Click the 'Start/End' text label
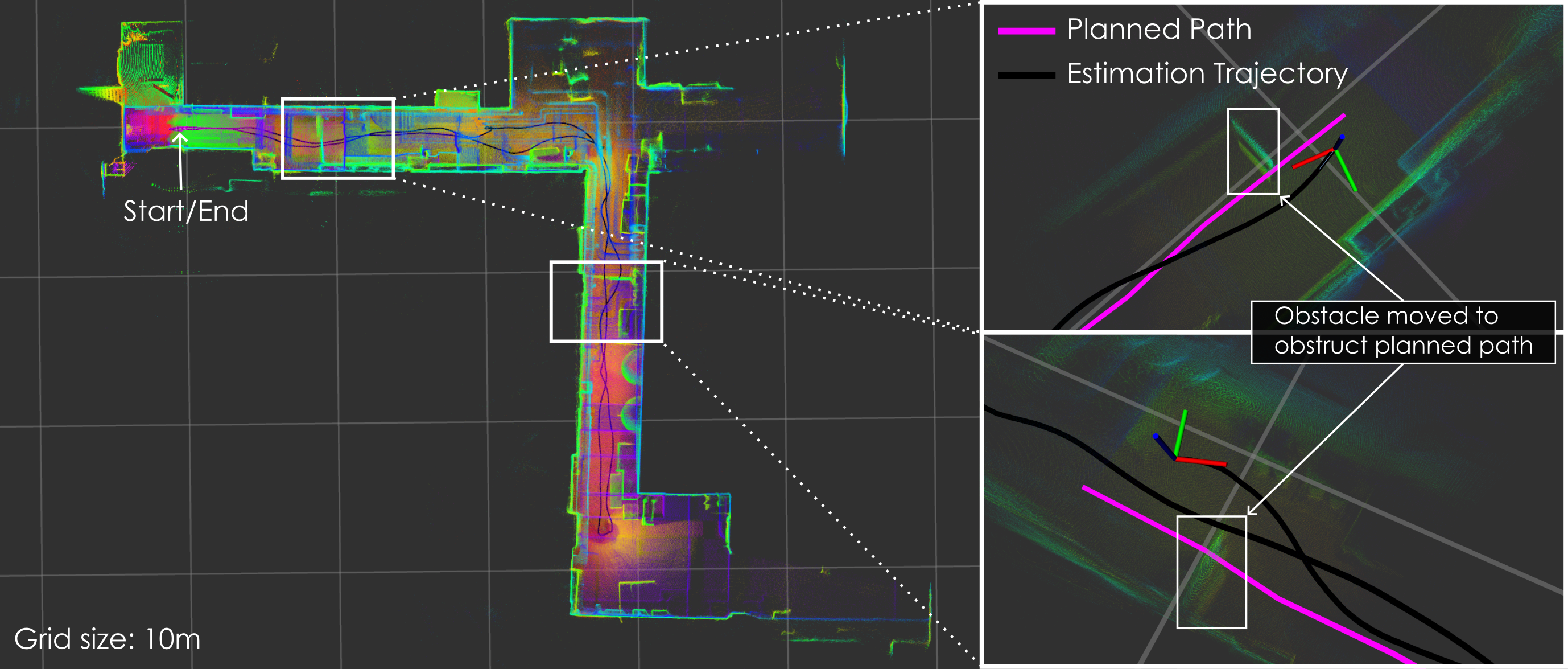The width and height of the screenshot is (1568, 669). (x=185, y=211)
